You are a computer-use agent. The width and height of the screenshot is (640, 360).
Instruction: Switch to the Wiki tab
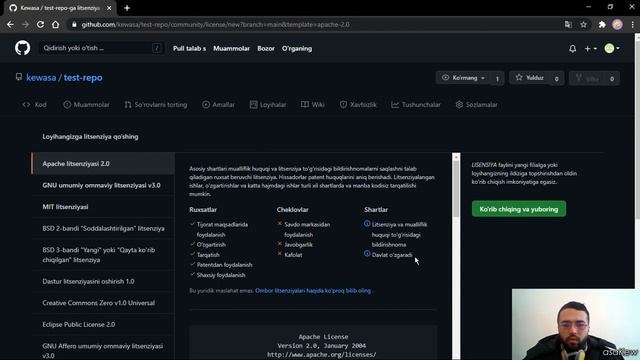313,104
